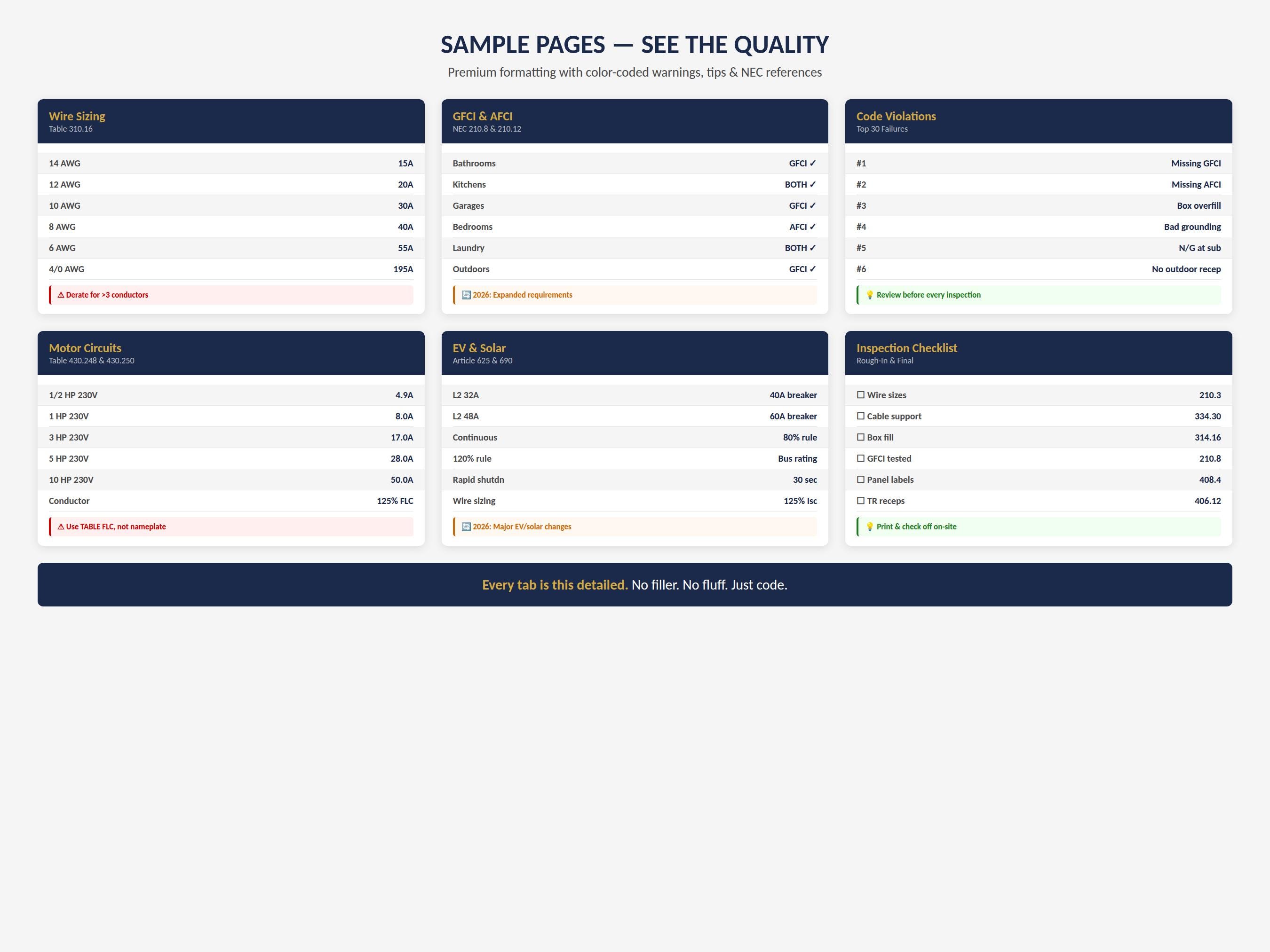Click the 406.12 reference for TR receps
1270x952 pixels.
[1207, 501]
